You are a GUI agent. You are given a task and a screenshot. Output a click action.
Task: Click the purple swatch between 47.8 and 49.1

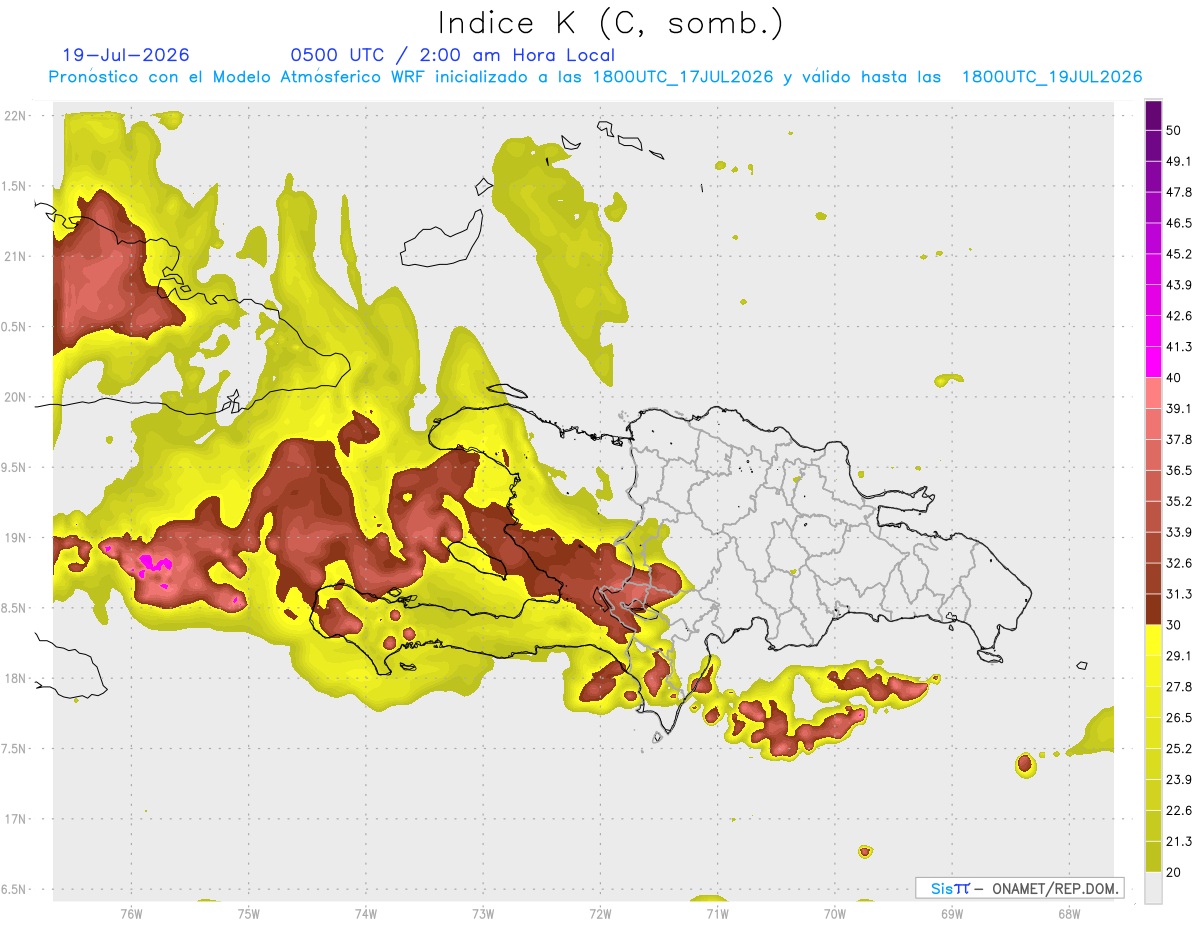pyautogui.click(x=1153, y=176)
